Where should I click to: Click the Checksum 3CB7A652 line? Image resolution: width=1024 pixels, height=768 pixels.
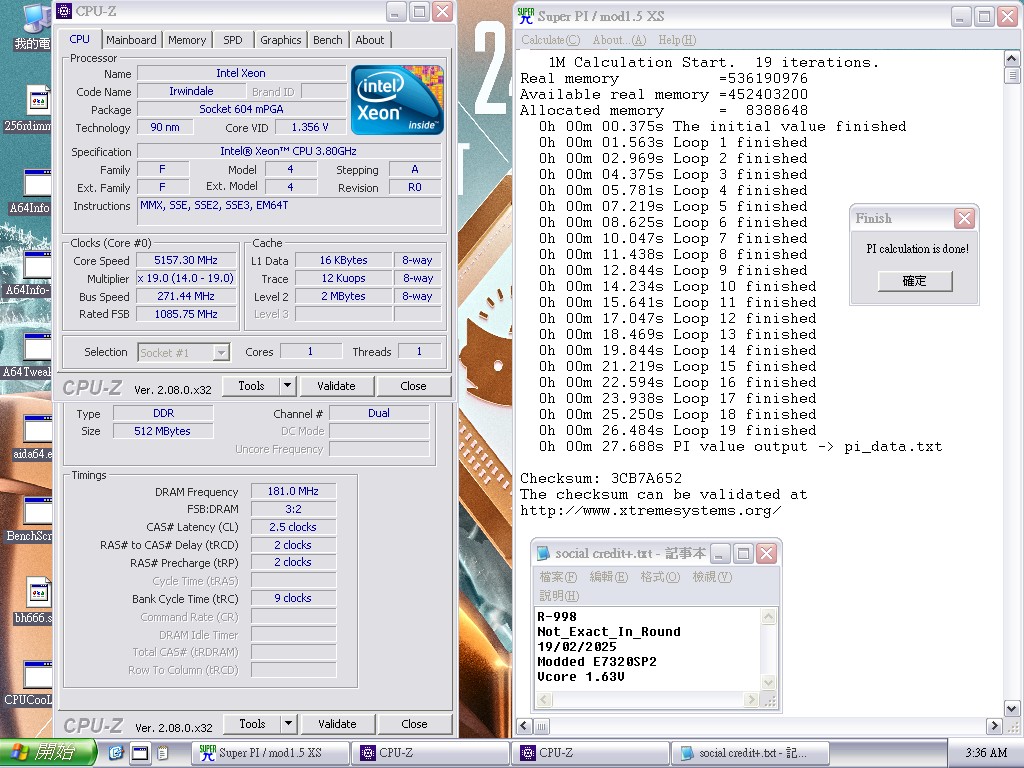point(601,478)
